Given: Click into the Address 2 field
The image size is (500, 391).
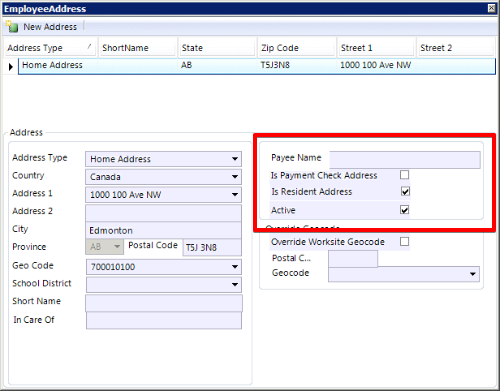Looking at the screenshot, I should pyautogui.click(x=163, y=213).
